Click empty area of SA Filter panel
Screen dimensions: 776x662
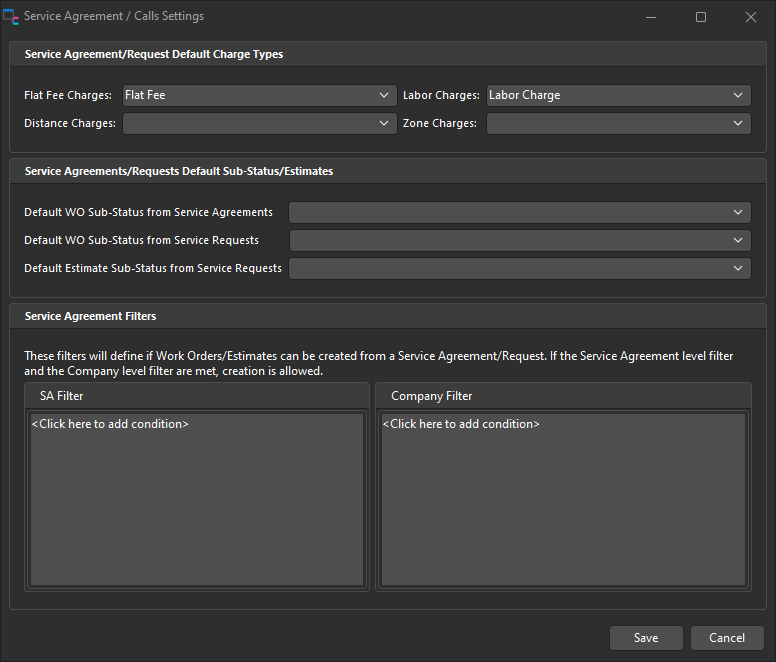pyautogui.click(x=197, y=510)
